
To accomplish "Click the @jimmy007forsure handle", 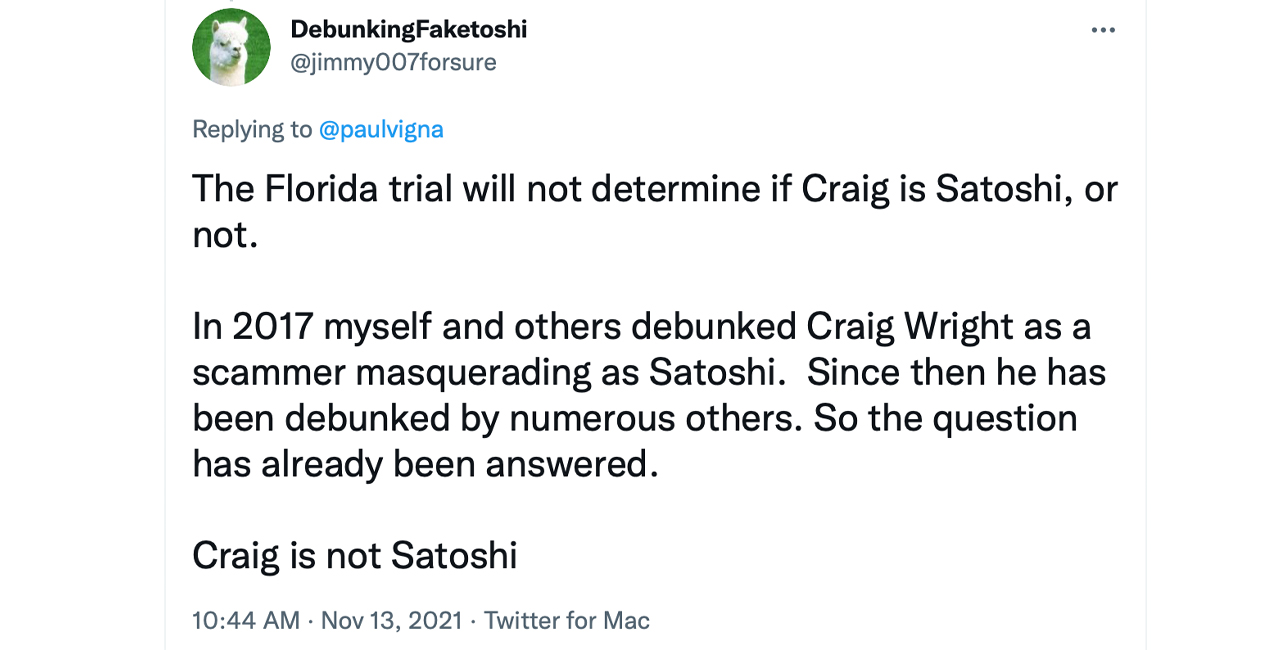I will coord(393,62).
